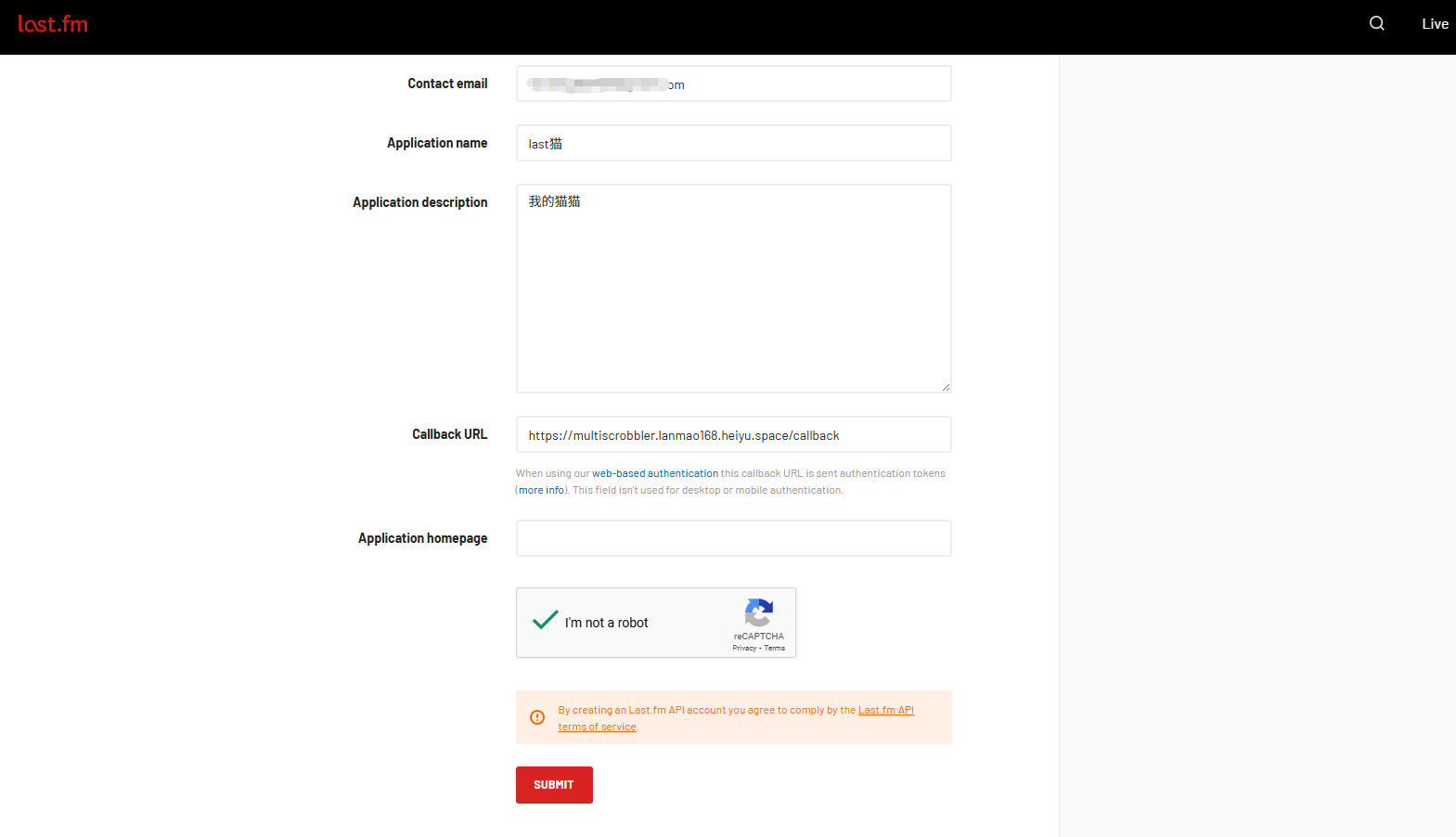Click the Application name label
The image size is (1456, 837).
437,143
